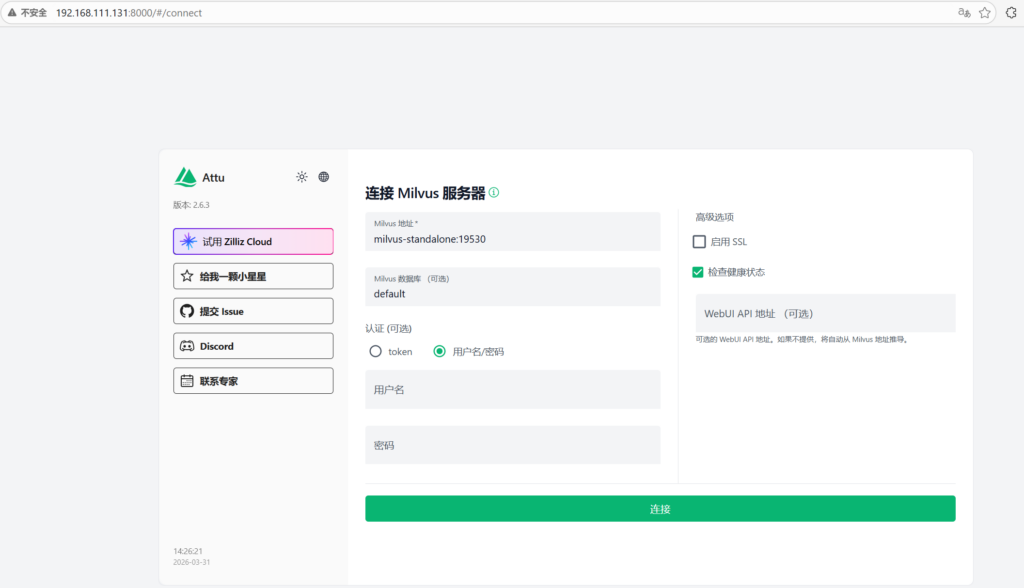Open the 给我一颗小星星 star link
This screenshot has width=1024, height=588.
(x=253, y=276)
